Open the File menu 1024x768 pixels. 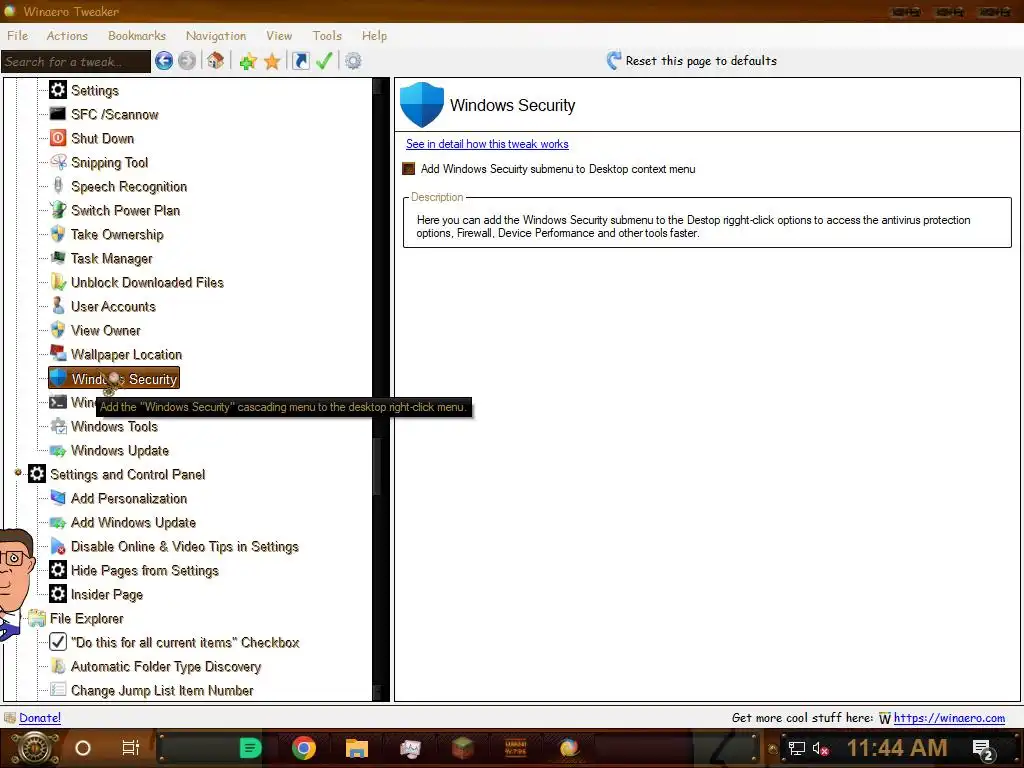(18, 35)
